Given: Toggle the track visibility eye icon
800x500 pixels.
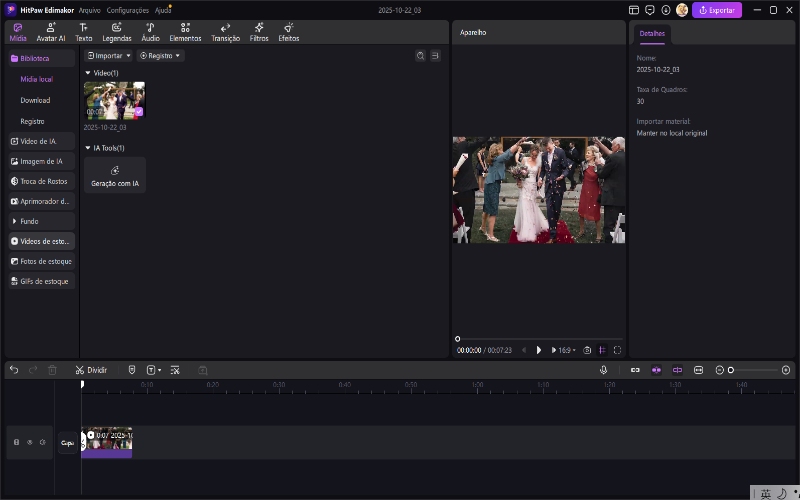Looking at the screenshot, I should coord(29,442).
